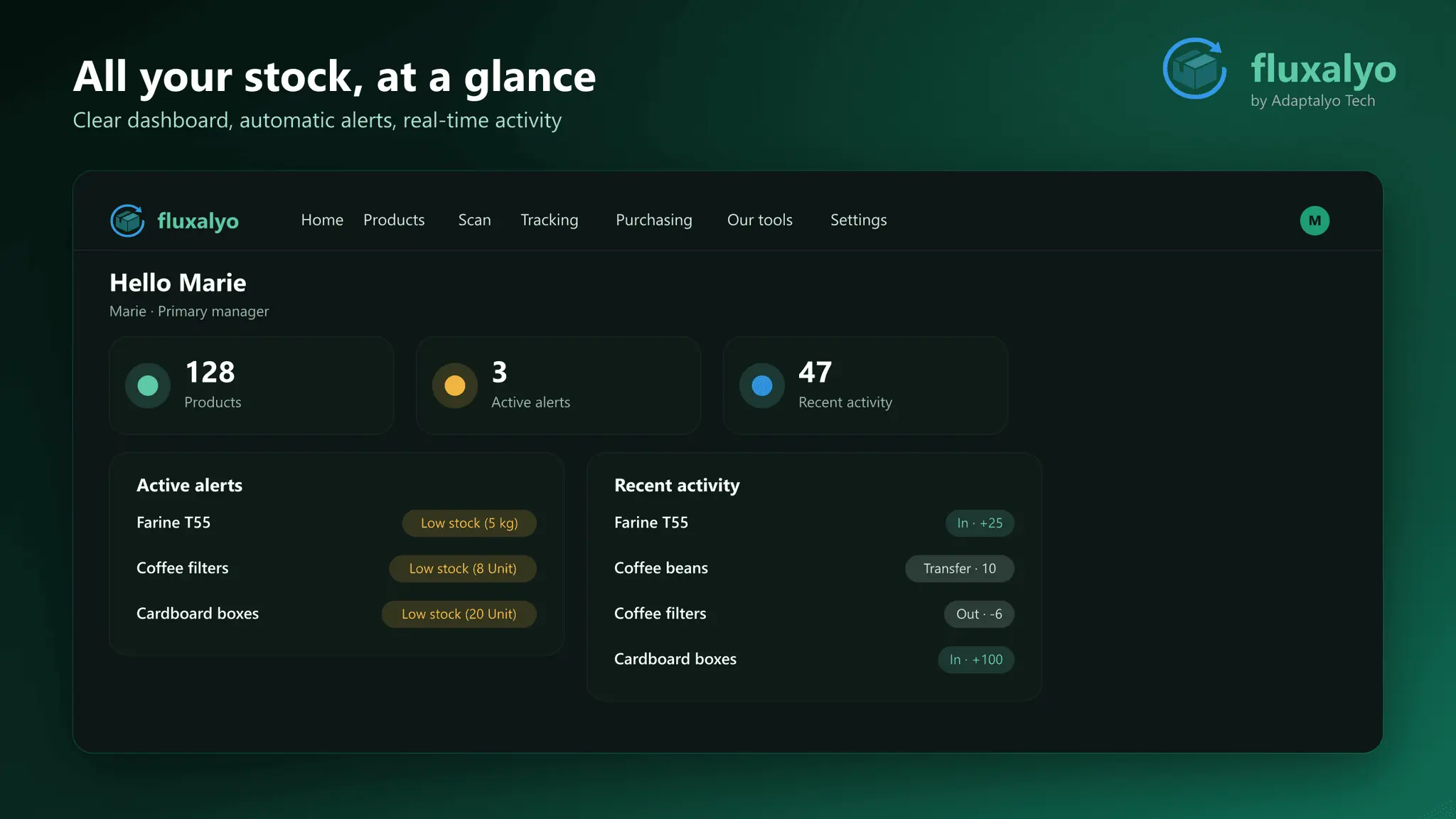Open the 47 Recent activity summary card
Viewport: 1456px width, 819px height.
coord(866,385)
